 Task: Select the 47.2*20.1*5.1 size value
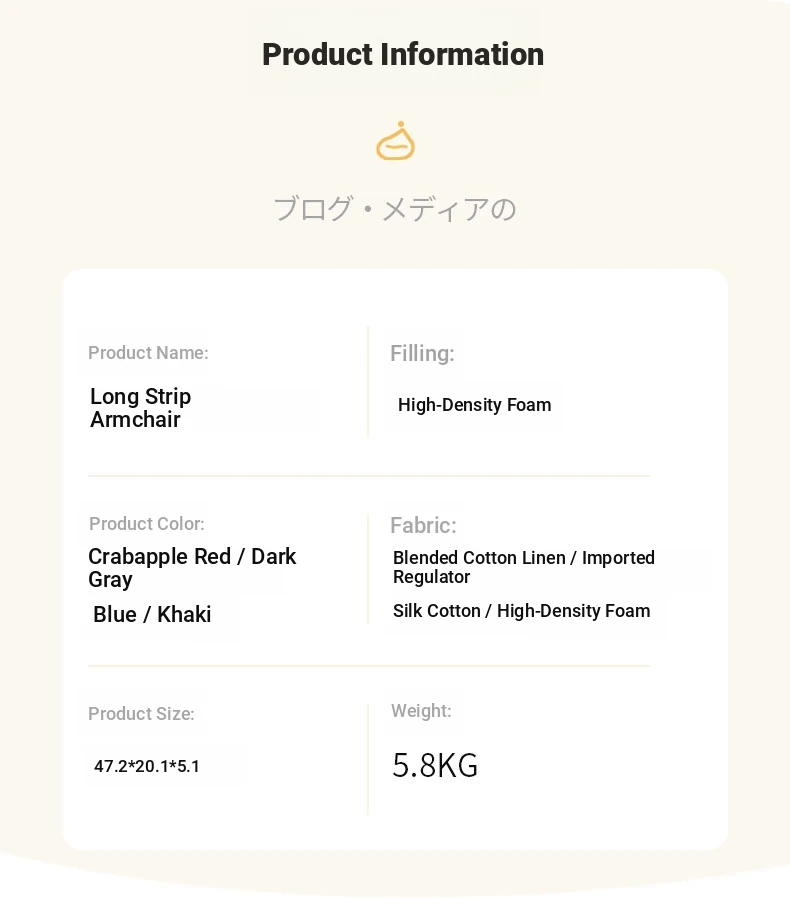(x=147, y=766)
